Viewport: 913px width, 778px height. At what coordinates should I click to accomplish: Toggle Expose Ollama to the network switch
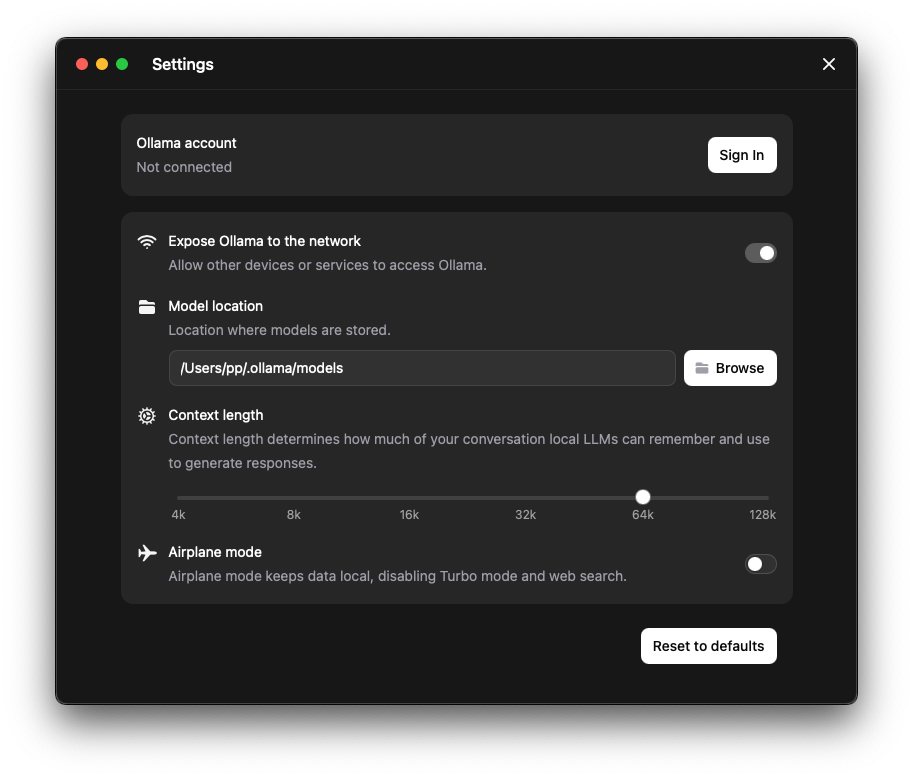coord(760,253)
